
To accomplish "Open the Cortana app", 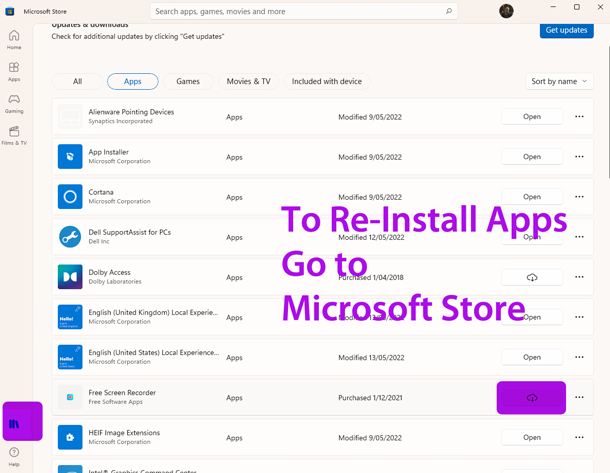I will click(532, 197).
